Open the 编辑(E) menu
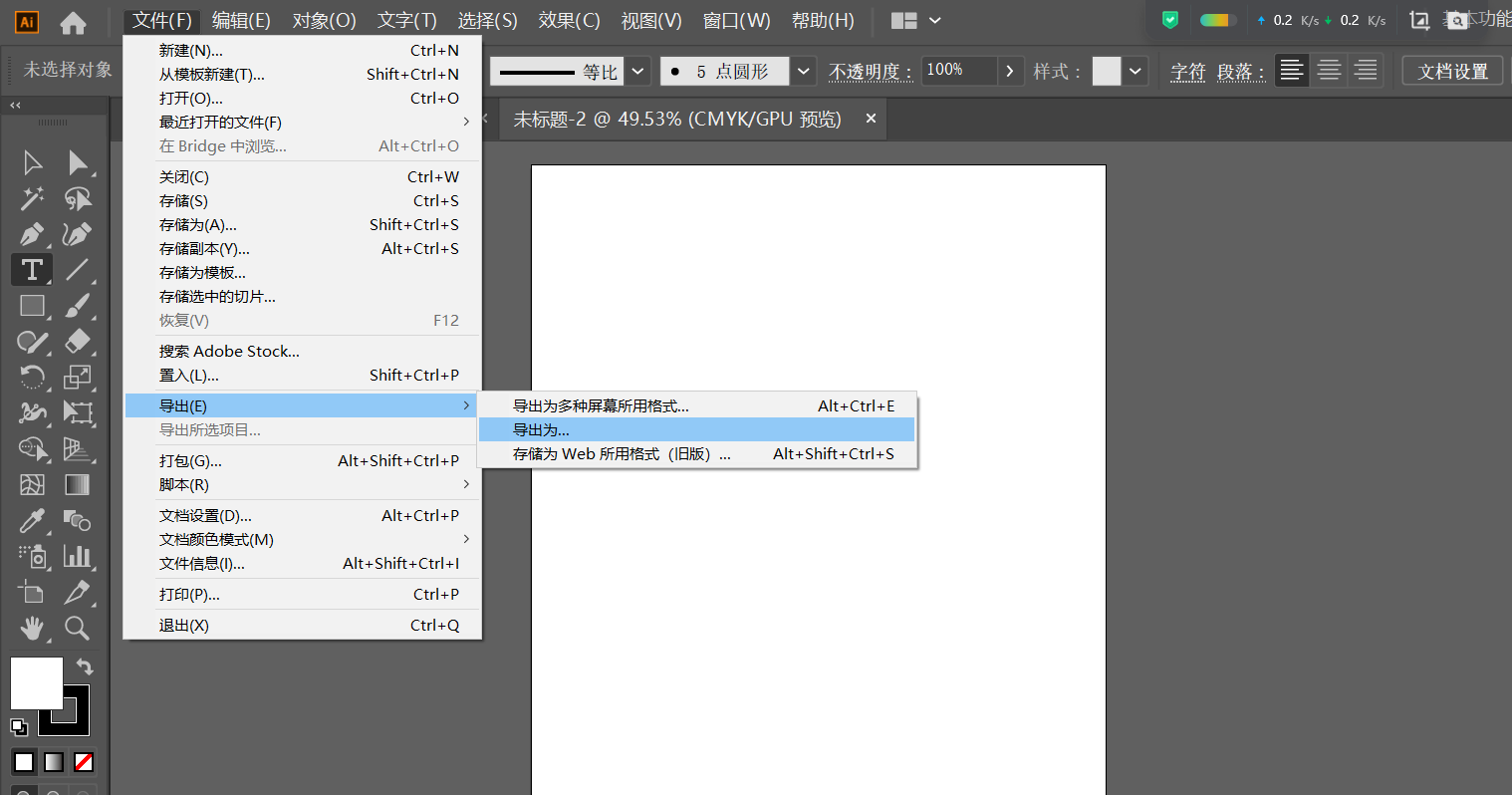Screen dimensions: 1512x795 [x=241, y=21]
